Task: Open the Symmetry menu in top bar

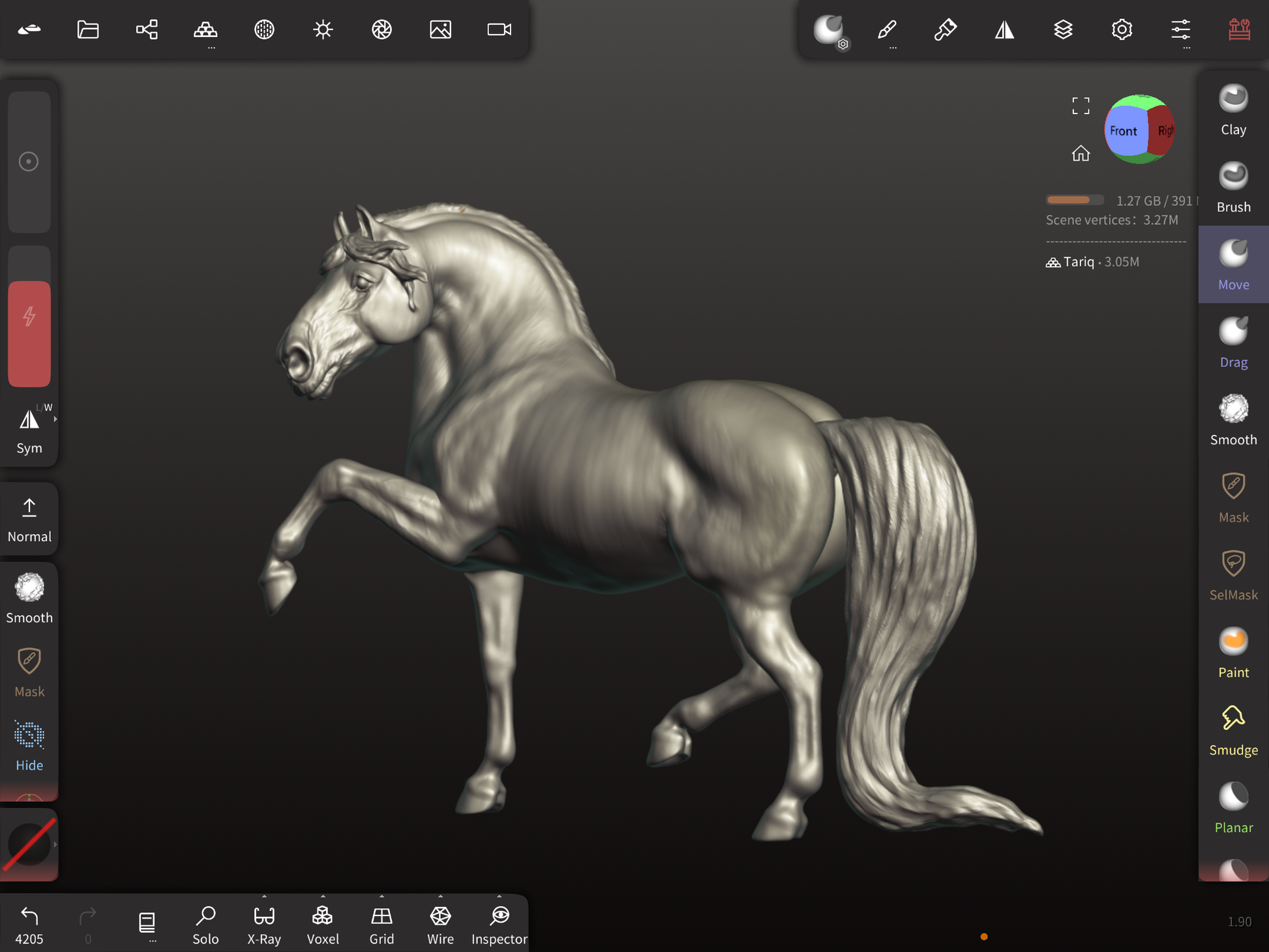Action: click(x=1004, y=29)
